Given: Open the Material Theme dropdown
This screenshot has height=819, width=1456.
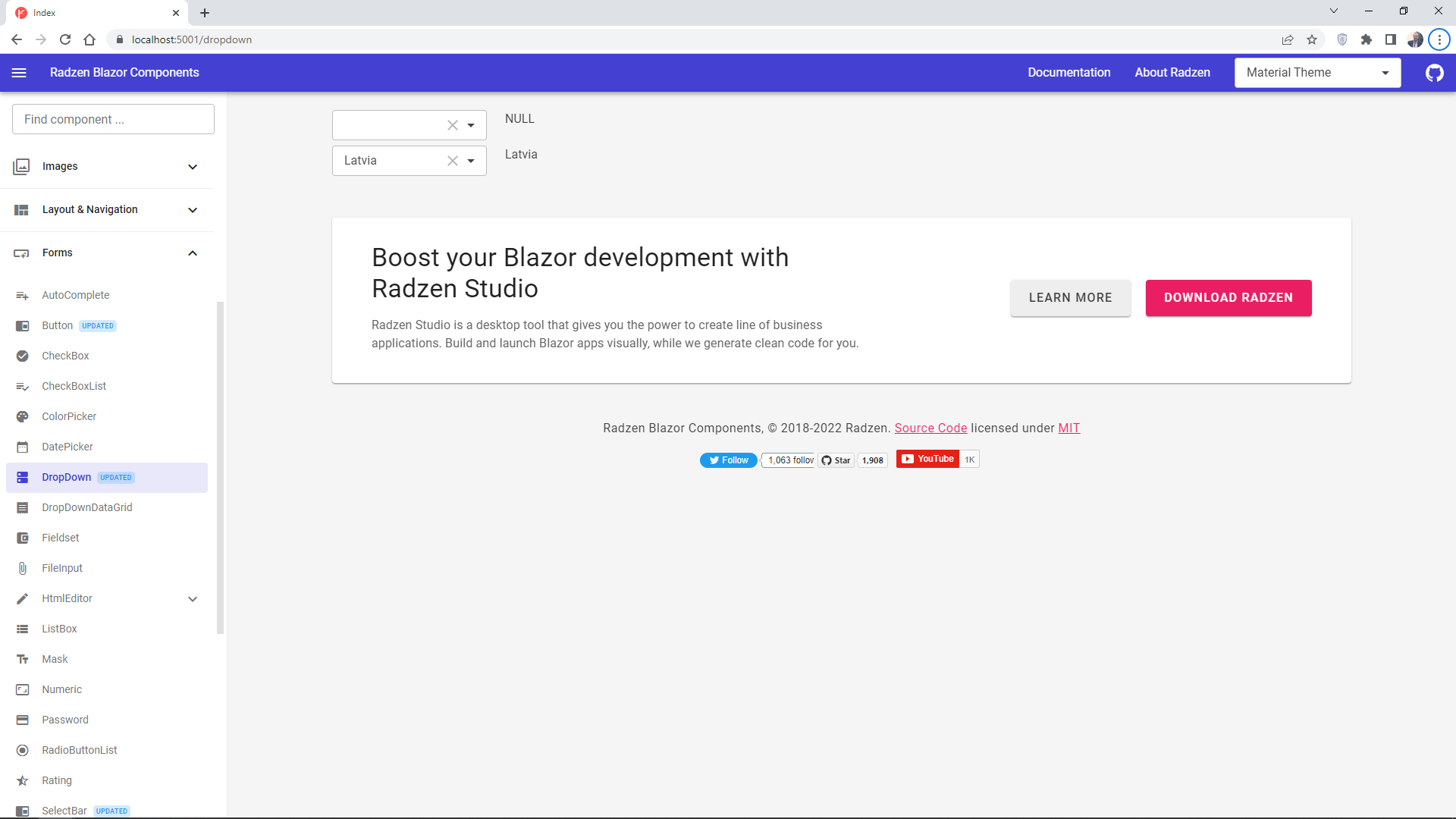Looking at the screenshot, I should point(1385,73).
